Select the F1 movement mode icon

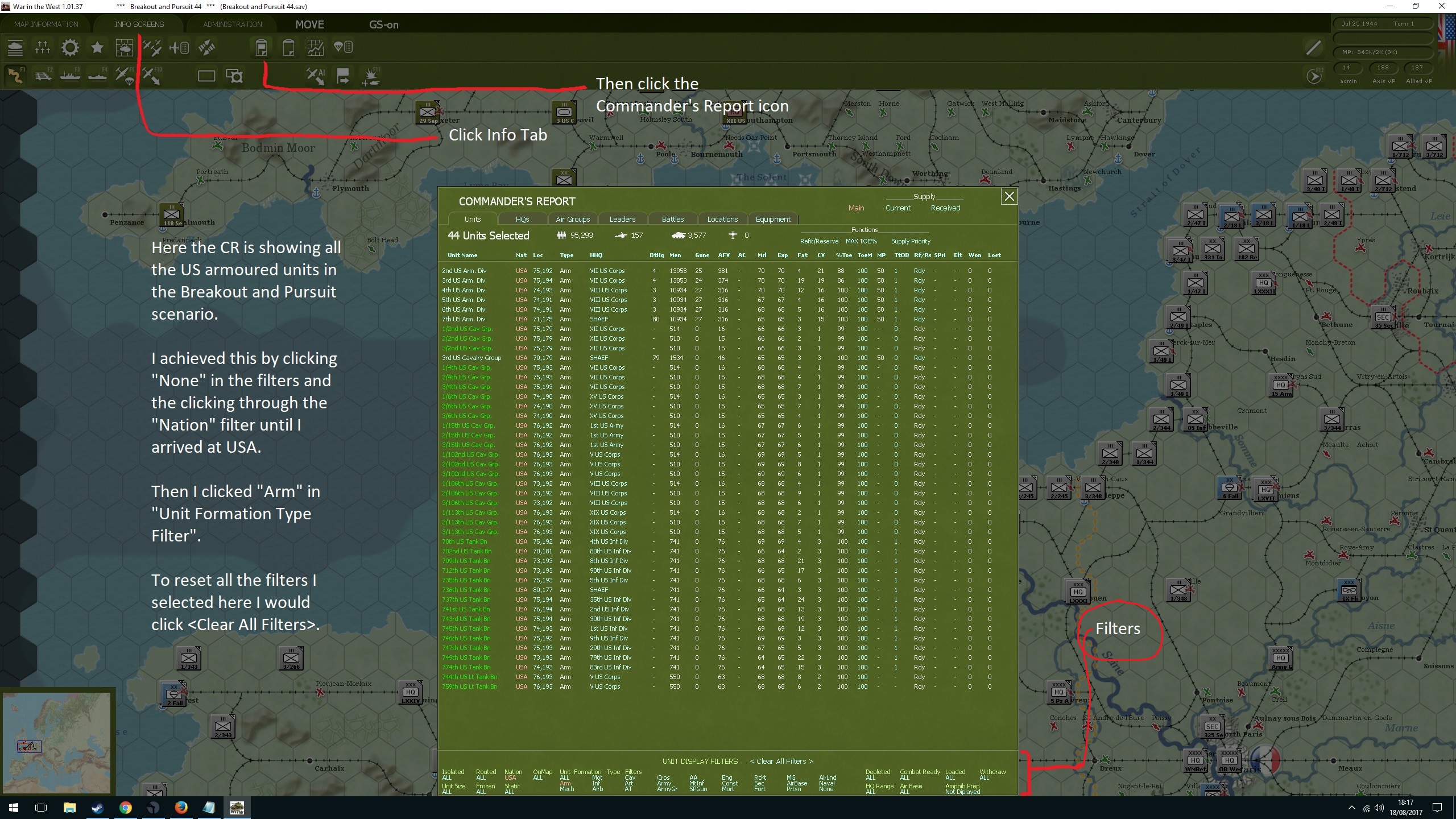(x=16, y=75)
